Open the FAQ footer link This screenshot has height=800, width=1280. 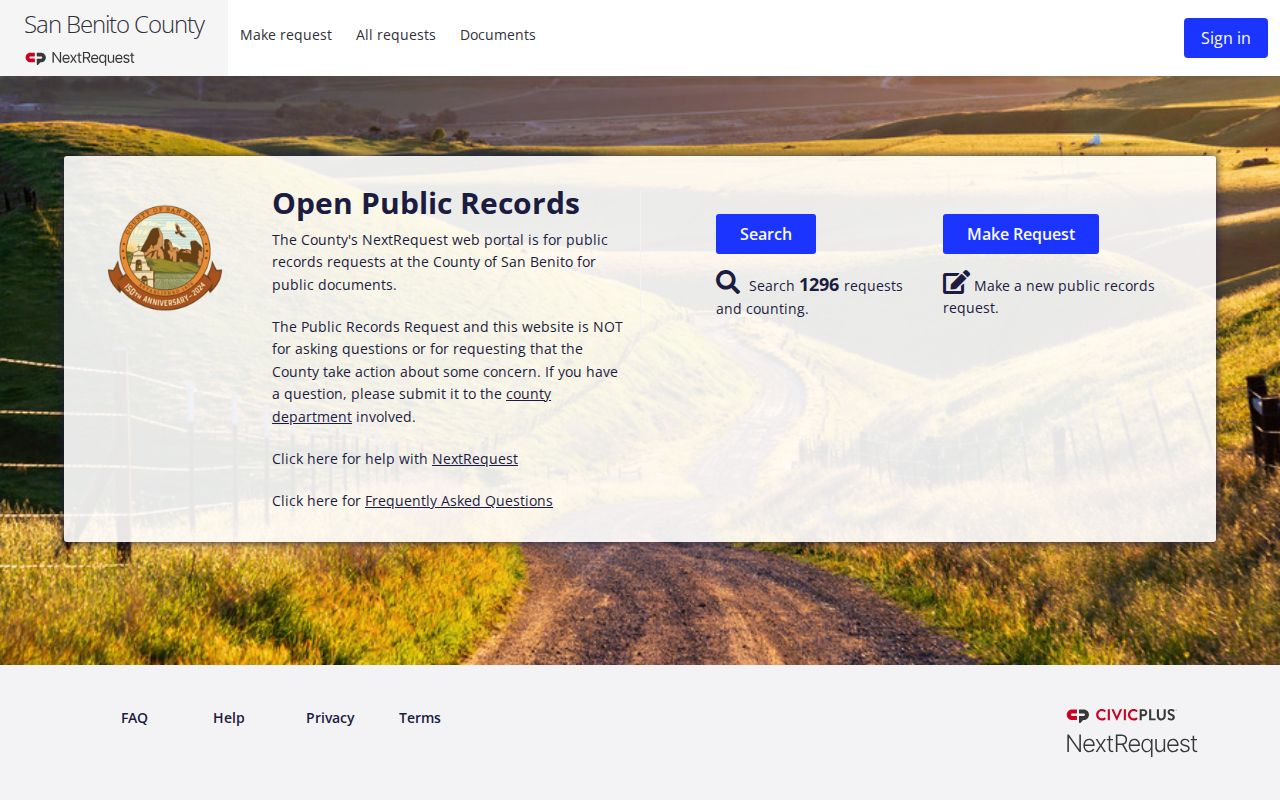134,718
